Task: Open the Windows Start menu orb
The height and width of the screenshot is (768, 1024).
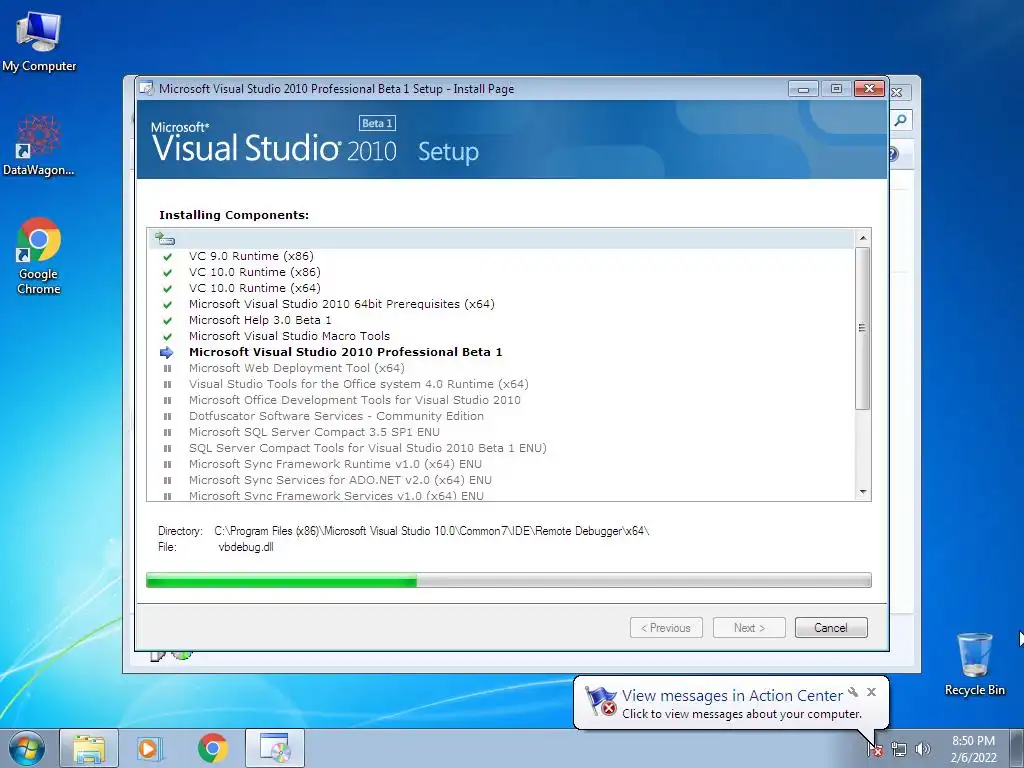Action: 27,748
